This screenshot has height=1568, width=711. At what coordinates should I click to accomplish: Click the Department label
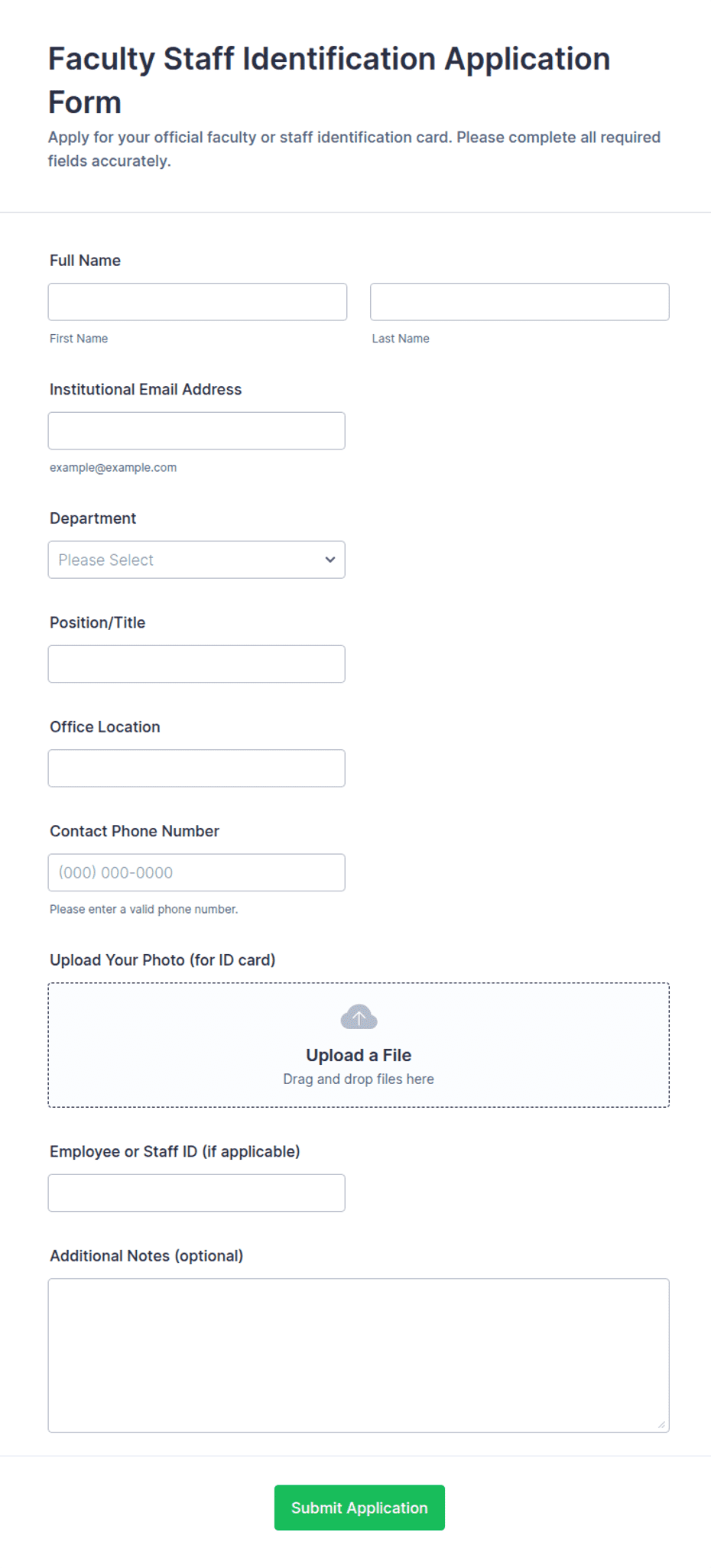pyautogui.click(x=93, y=518)
